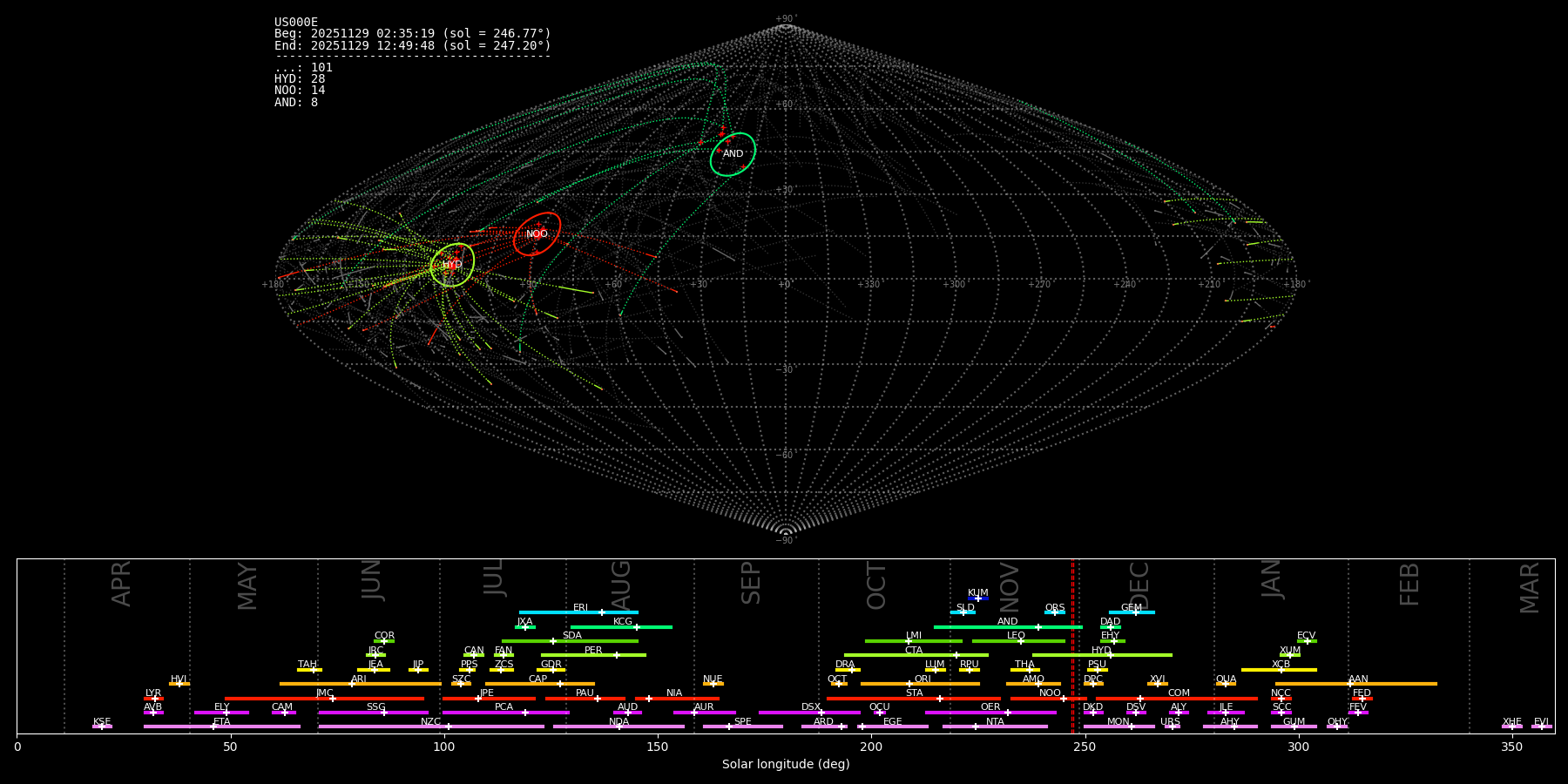
Task: Click the DEC month label in timeline
Action: coord(1139,585)
